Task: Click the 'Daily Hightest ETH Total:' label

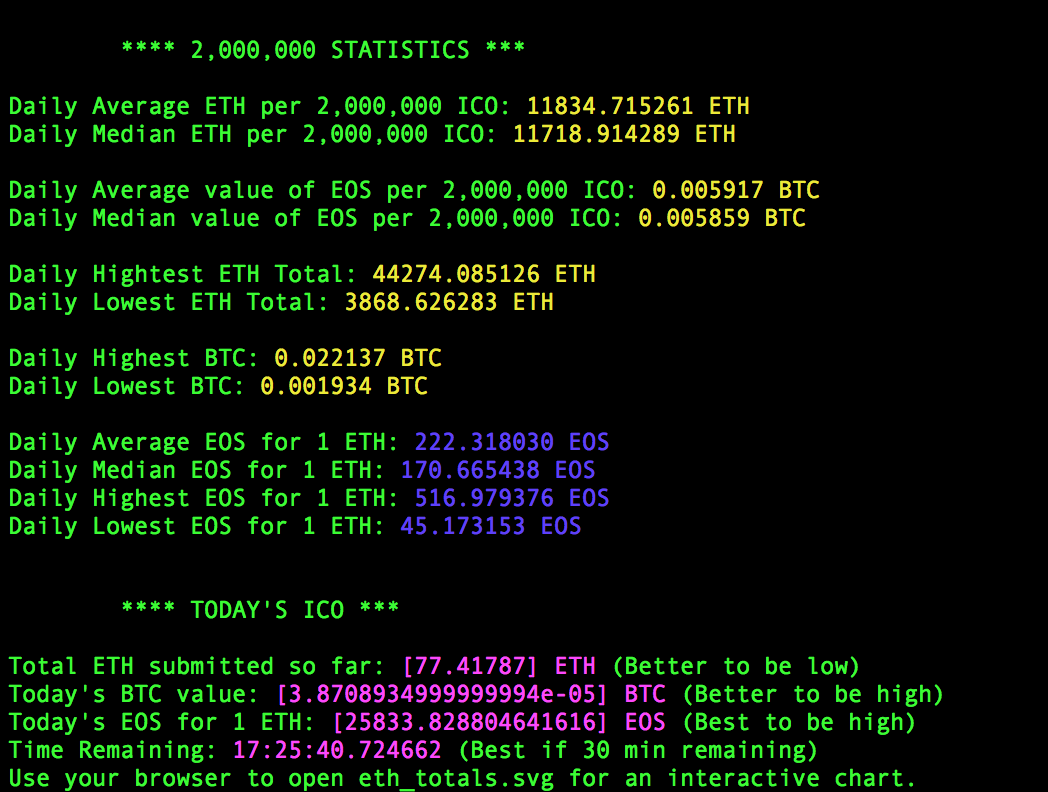Action: click(x=183, y=274)
